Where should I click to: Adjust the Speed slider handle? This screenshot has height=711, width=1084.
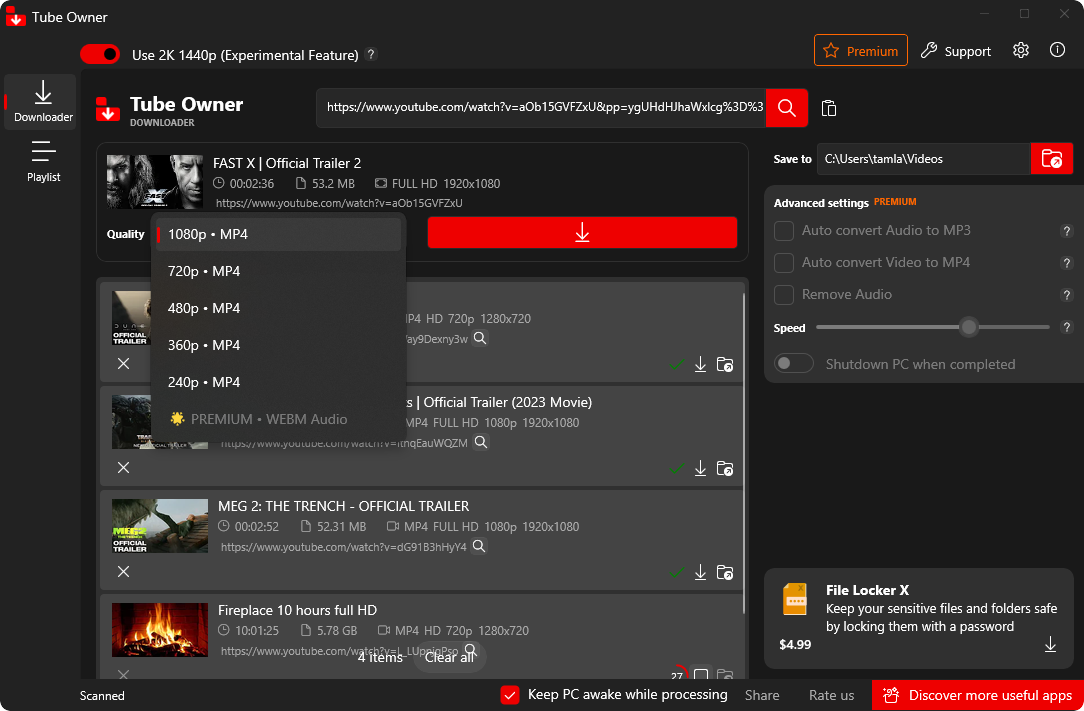(x=969, y=327)
